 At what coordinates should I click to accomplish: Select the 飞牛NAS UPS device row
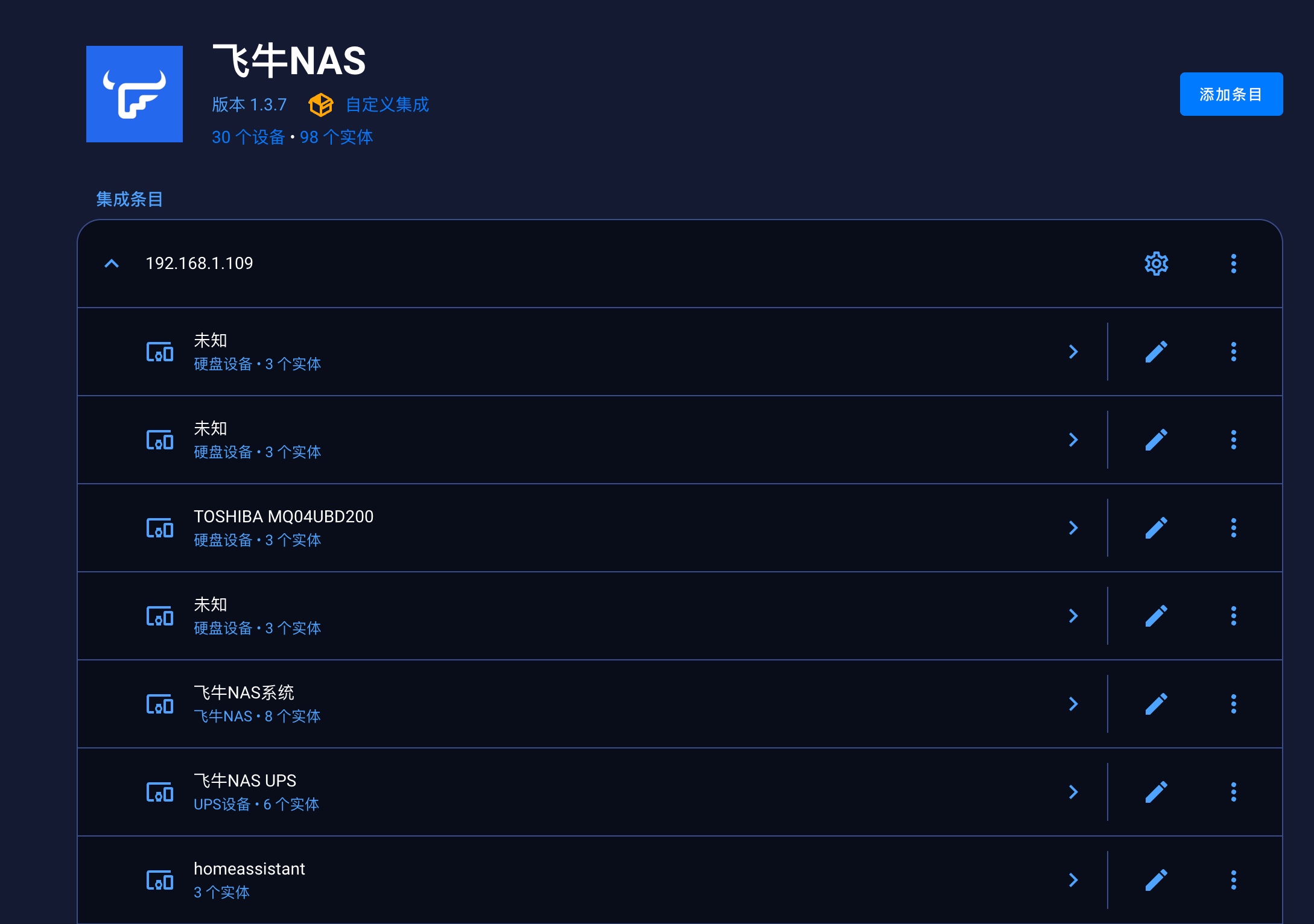click(x=543, y=792)
